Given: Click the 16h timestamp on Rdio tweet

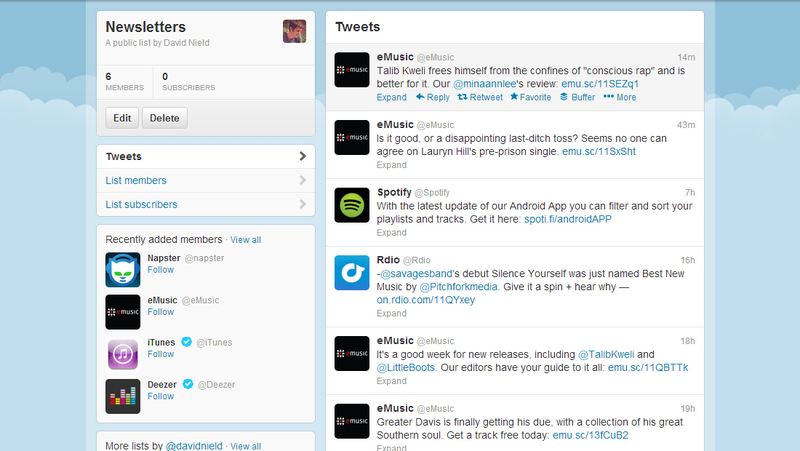Looking at the screenshot, I should pos(688,260).
